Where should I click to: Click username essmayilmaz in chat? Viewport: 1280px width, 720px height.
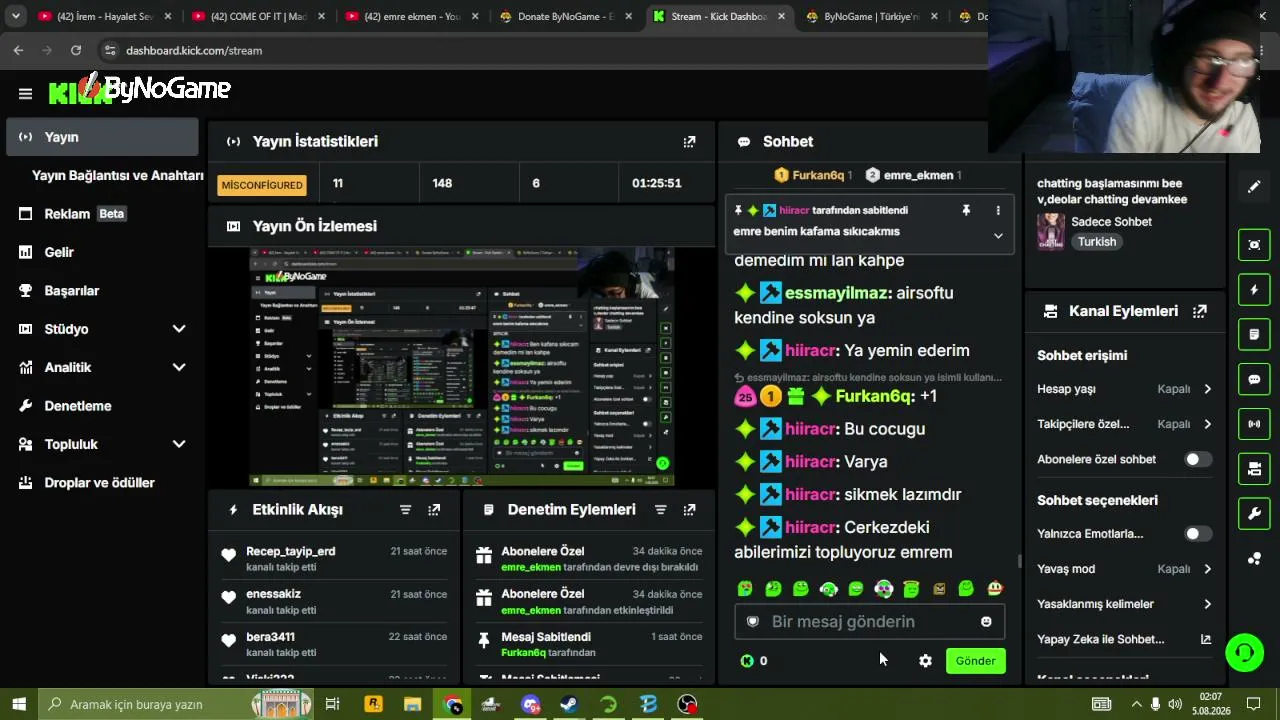pyautogui.click(x=837, y=293)
